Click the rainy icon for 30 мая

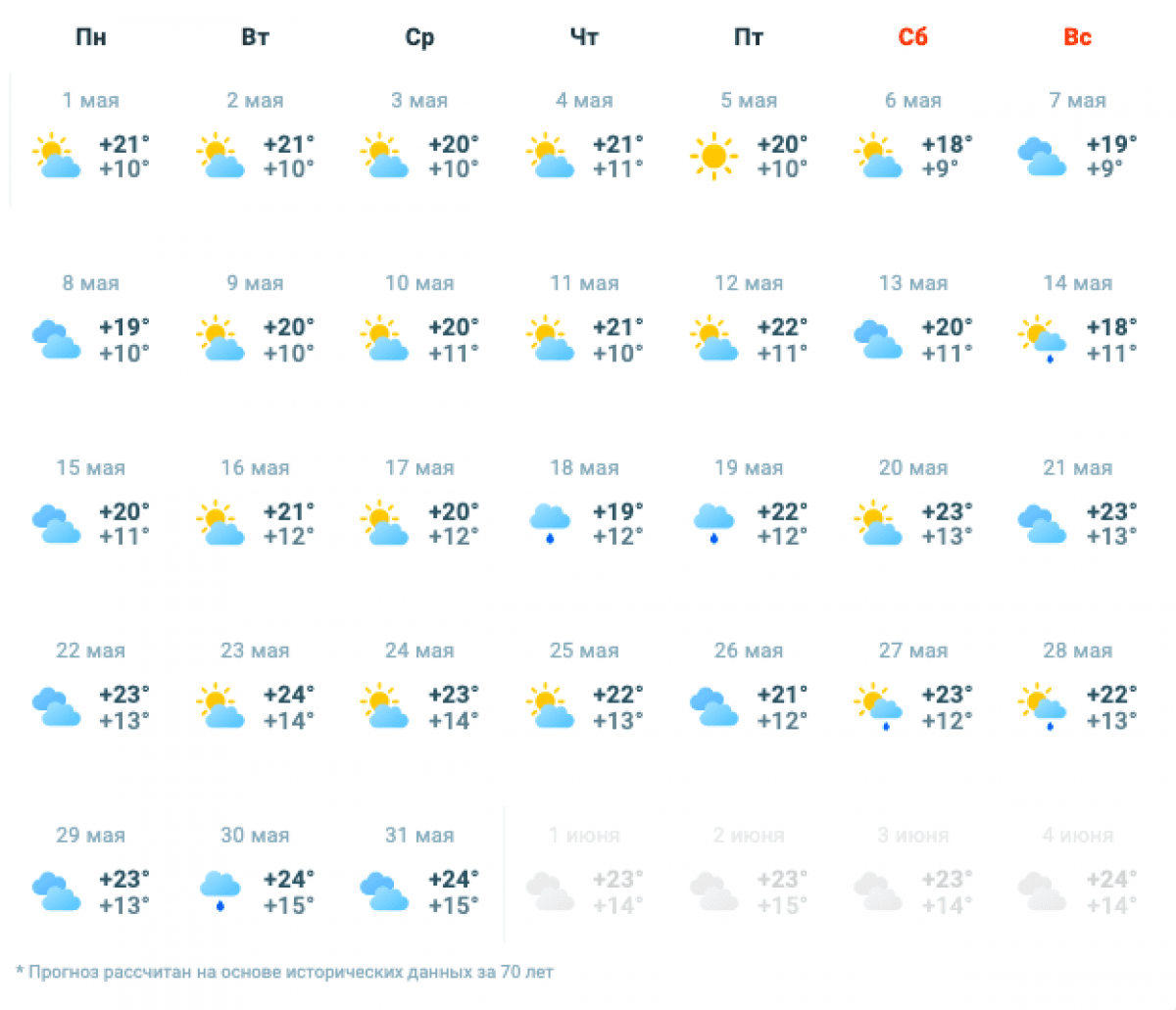click(x=220, y=890)
